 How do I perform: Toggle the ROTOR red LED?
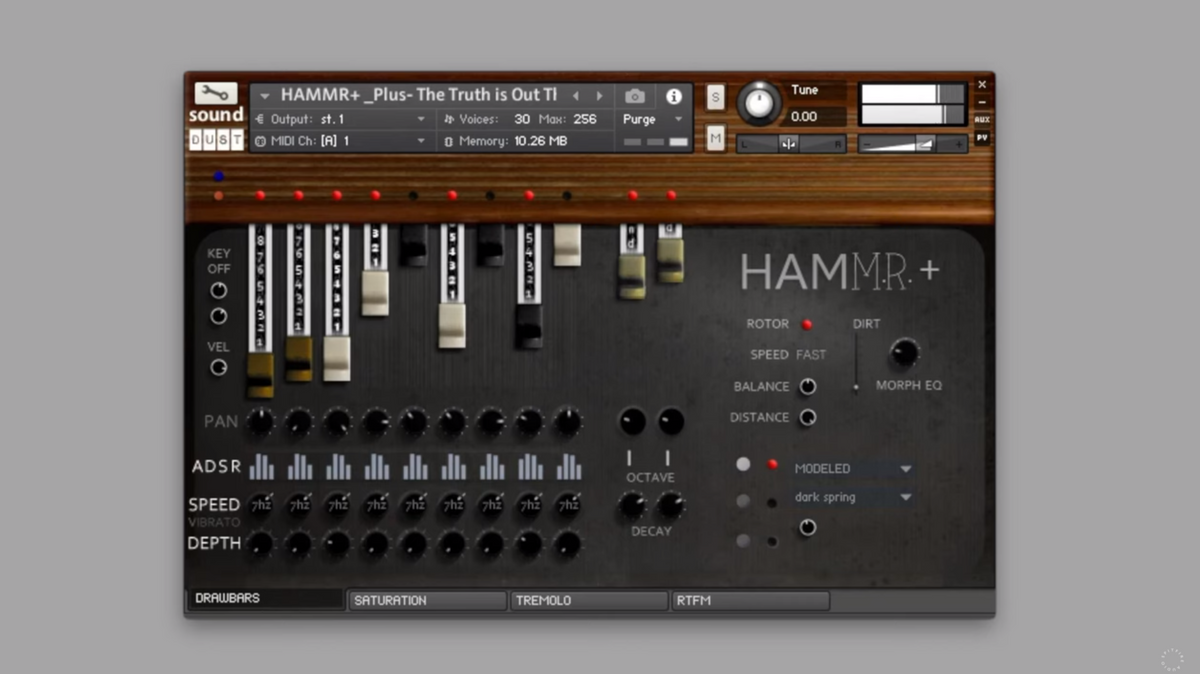(807, 324)
